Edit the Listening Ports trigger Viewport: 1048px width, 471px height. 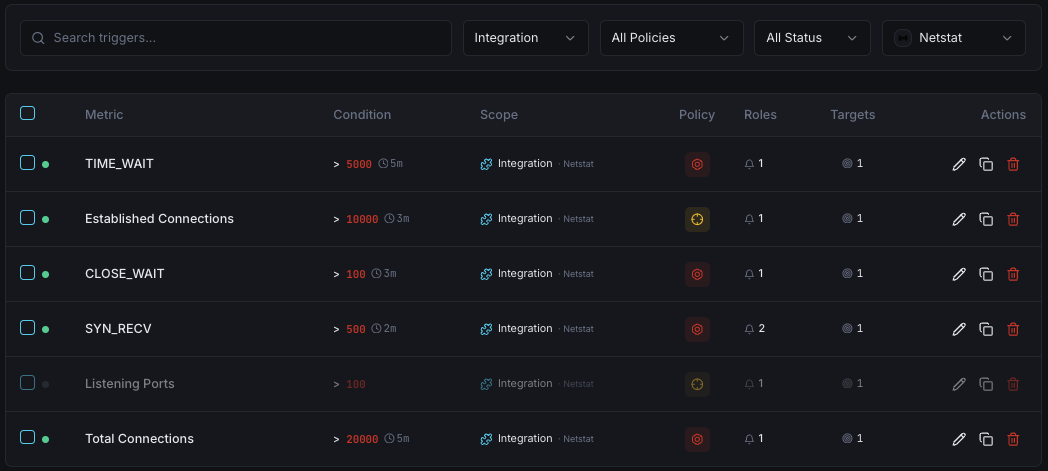point(959,384)
